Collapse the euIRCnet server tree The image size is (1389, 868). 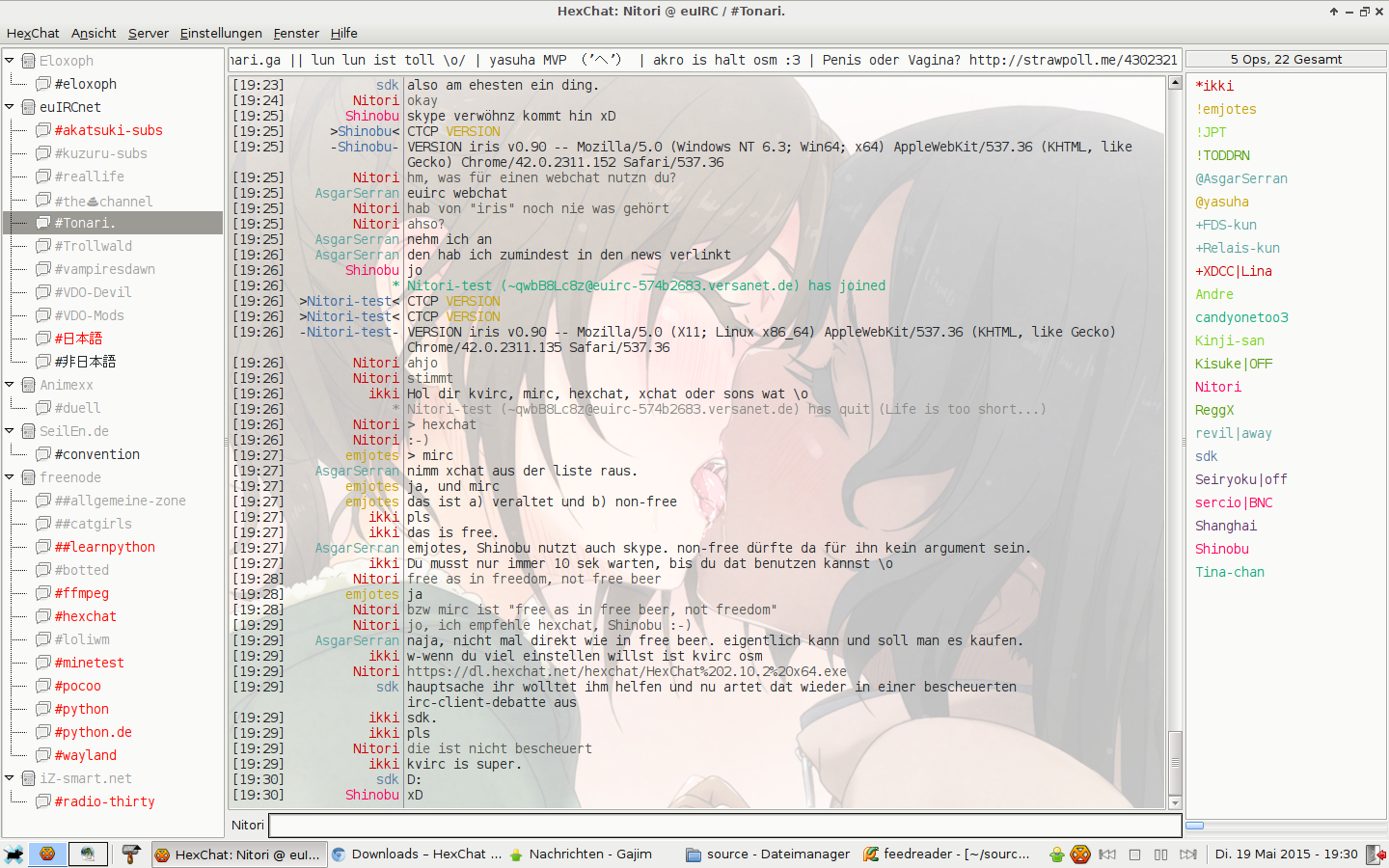[10, 107]
